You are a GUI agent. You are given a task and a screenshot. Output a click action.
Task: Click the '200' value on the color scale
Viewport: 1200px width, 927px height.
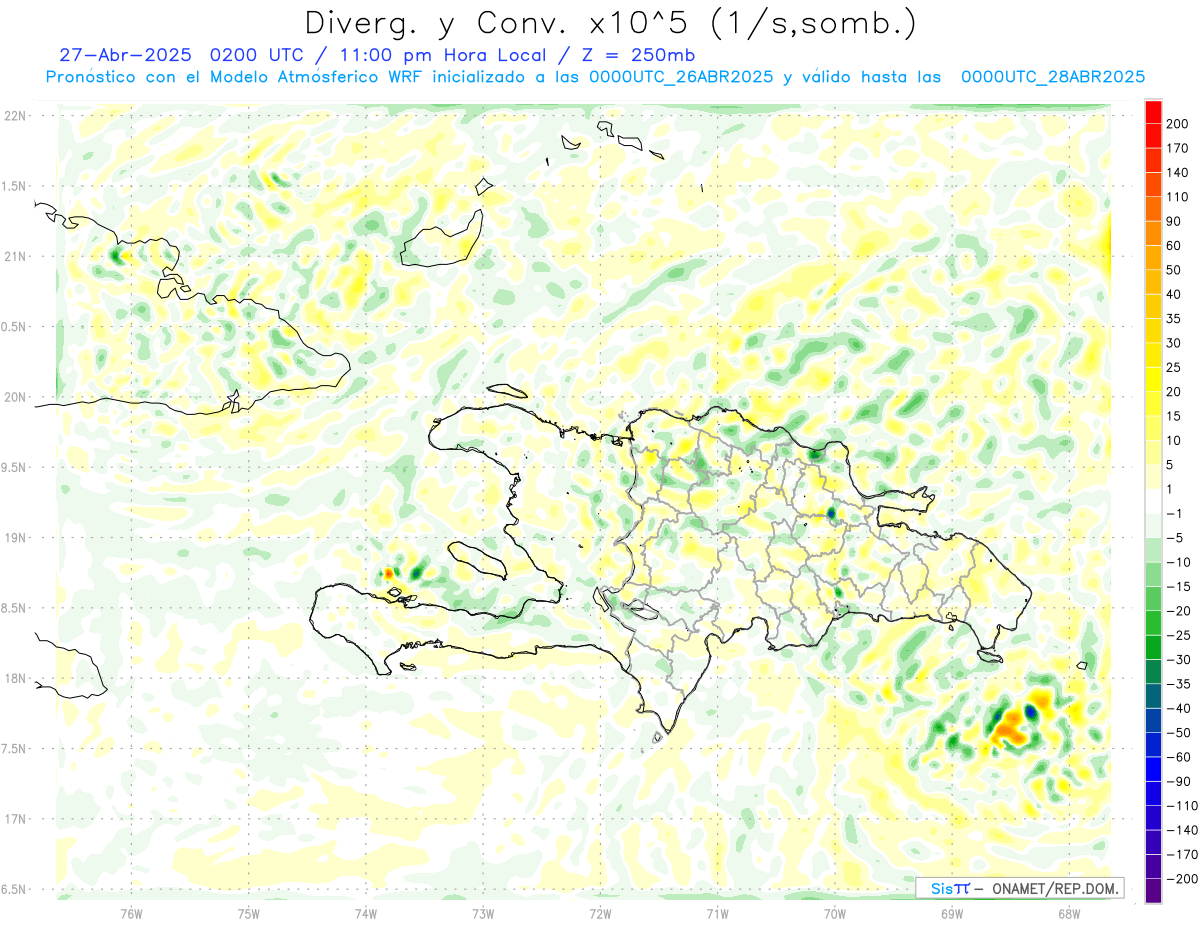(1179, 123)
